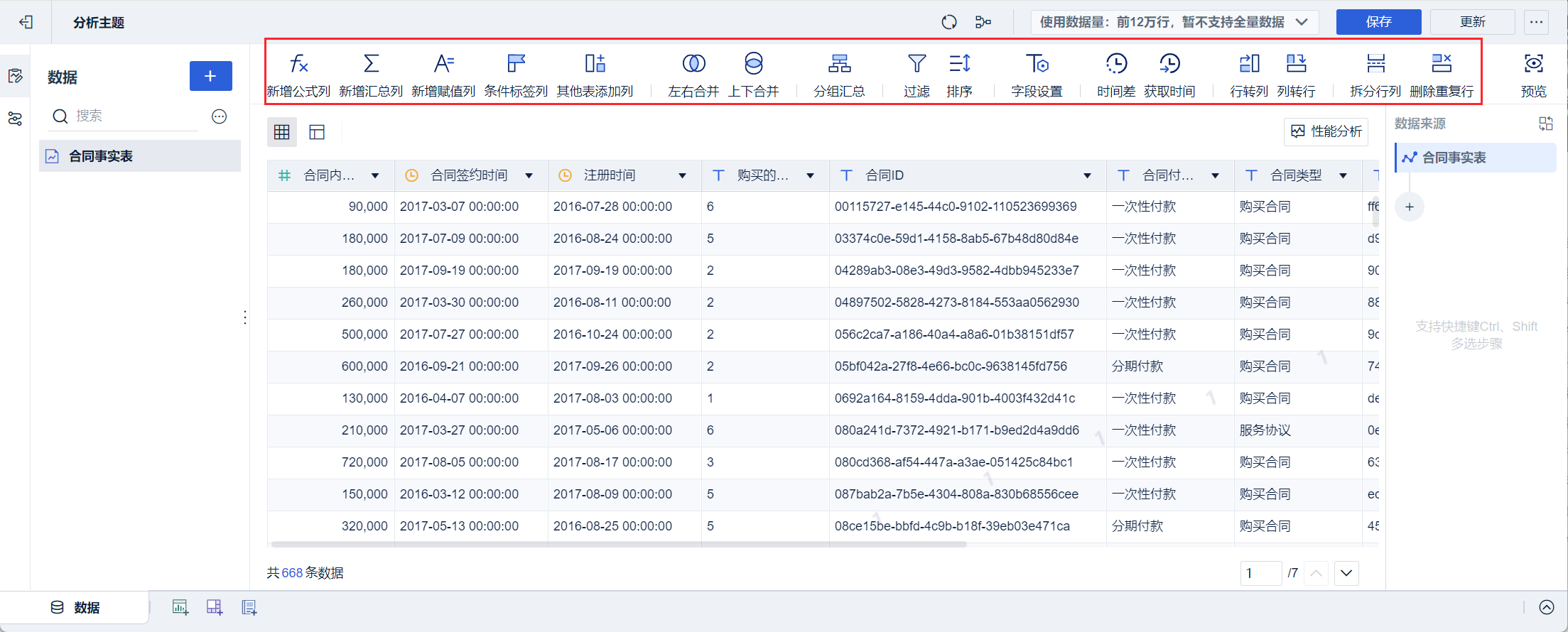Open the 合同内... column dropdown arrow
The height and width of the screenshot is (632, 1568).
[x=375, y=175]
